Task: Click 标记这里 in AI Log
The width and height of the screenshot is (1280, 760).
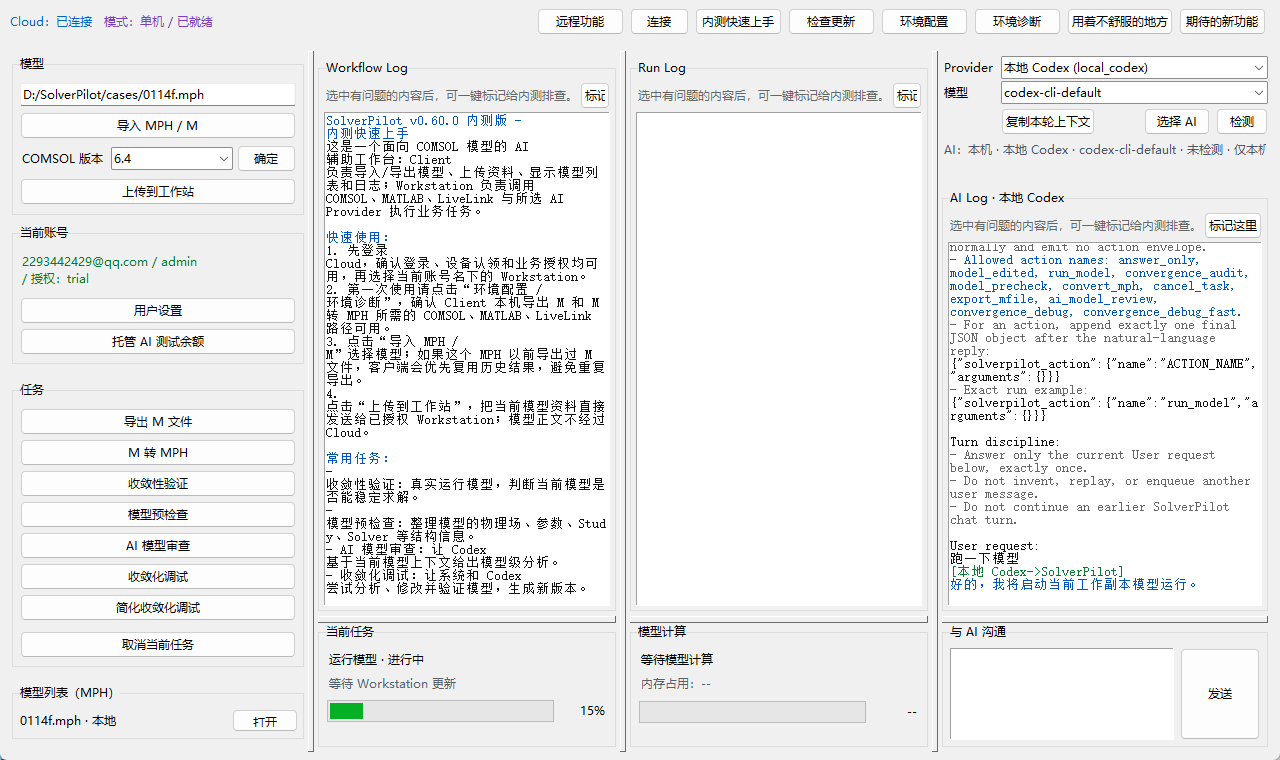Action: tap(1233, 226)
